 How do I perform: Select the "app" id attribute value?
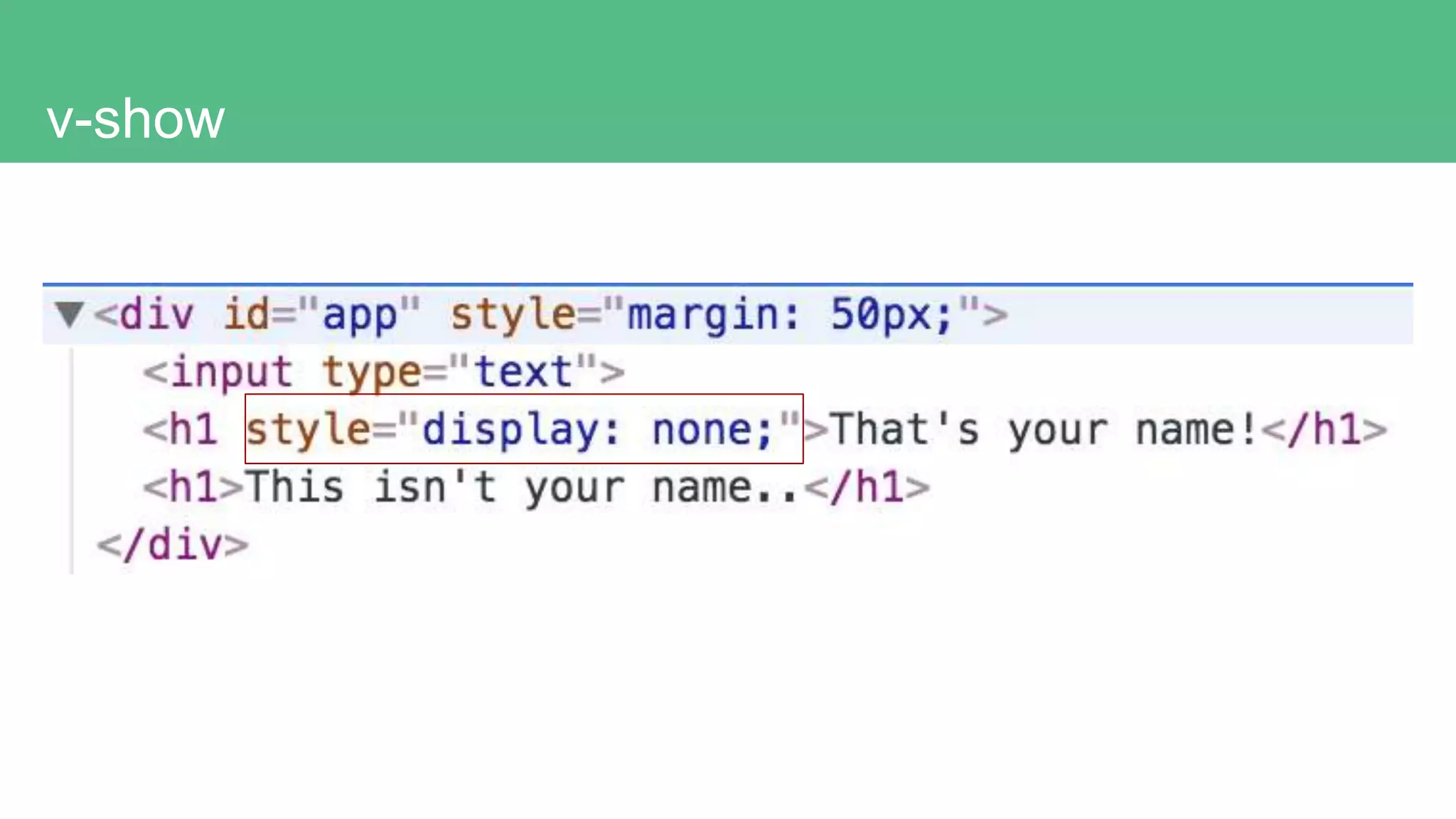tap(360, 314)
